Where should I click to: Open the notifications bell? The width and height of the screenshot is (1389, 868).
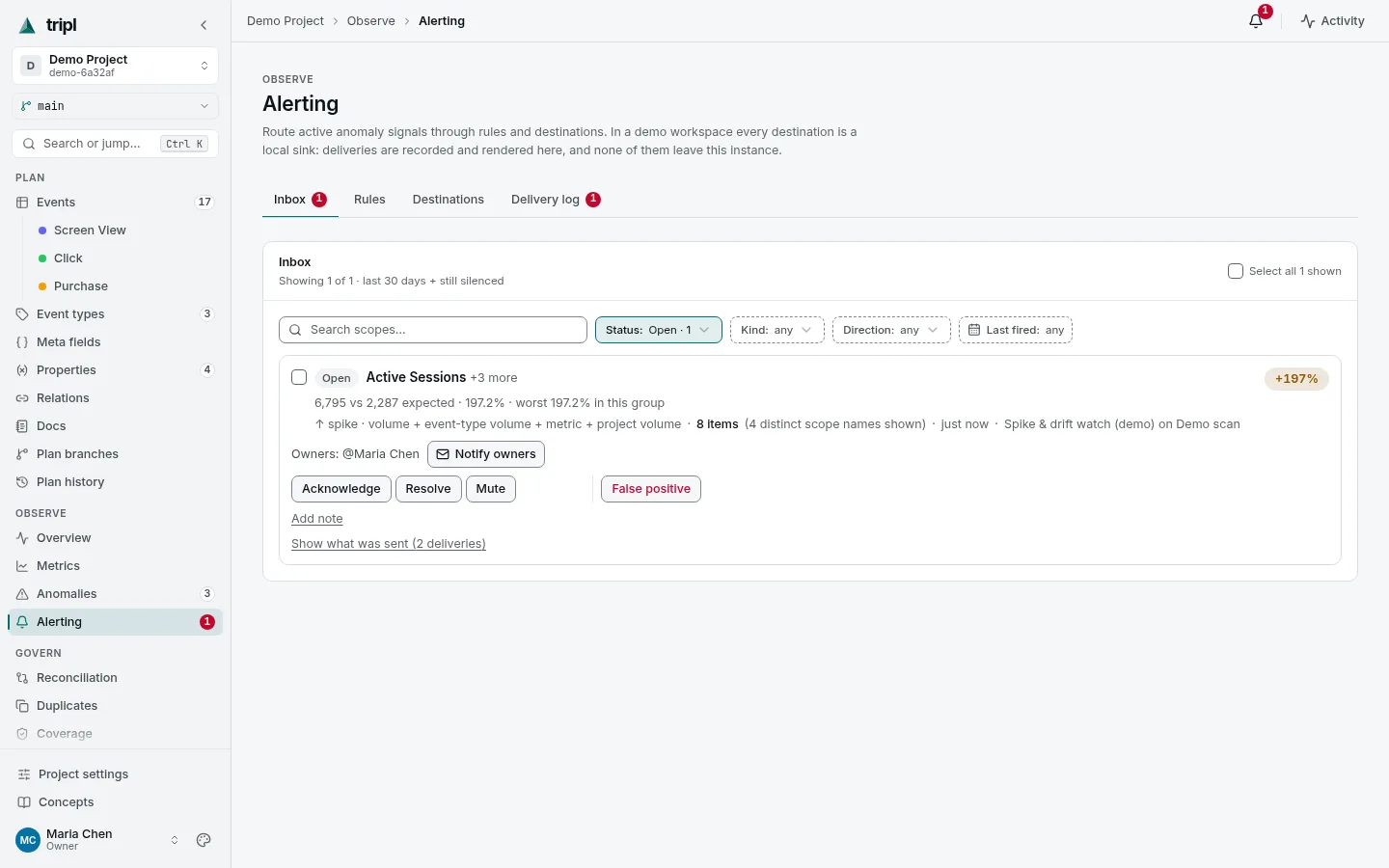(x=1256, y=20)
